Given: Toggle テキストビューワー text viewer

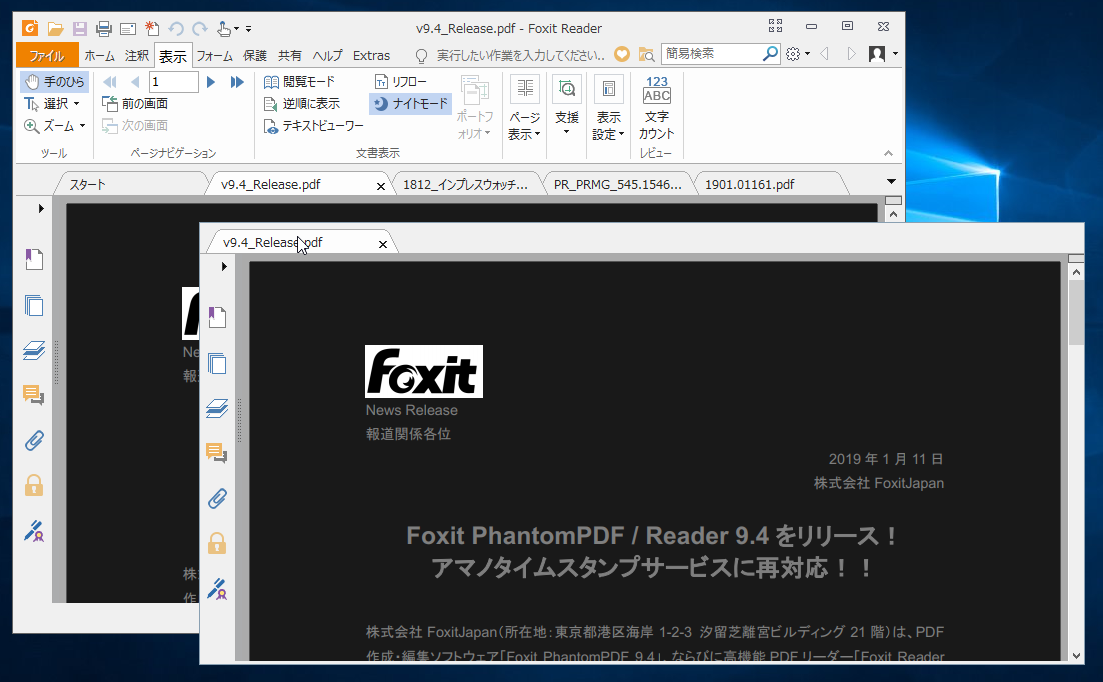Looking at the screenshot, I should [313, 127].
